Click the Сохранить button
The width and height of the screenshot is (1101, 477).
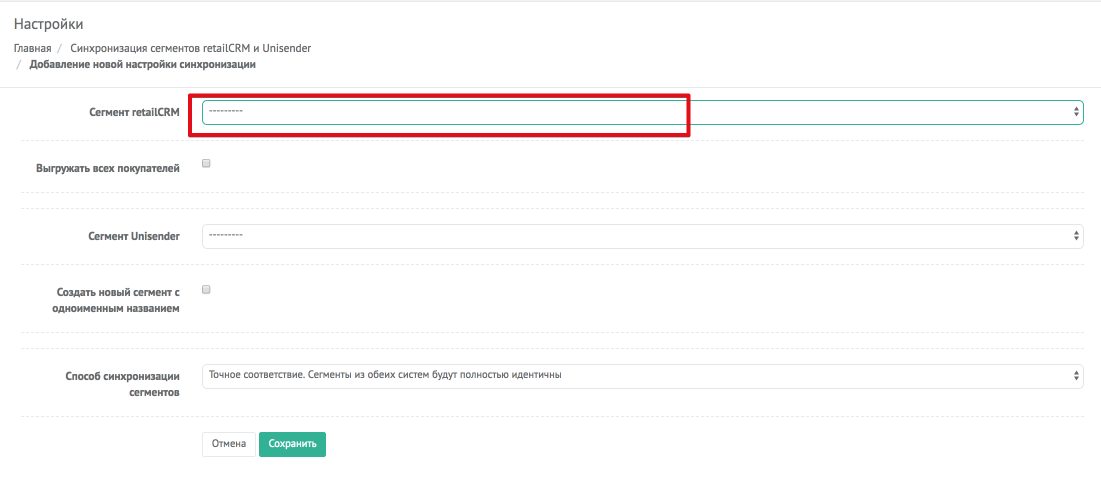tap(292, 444)
